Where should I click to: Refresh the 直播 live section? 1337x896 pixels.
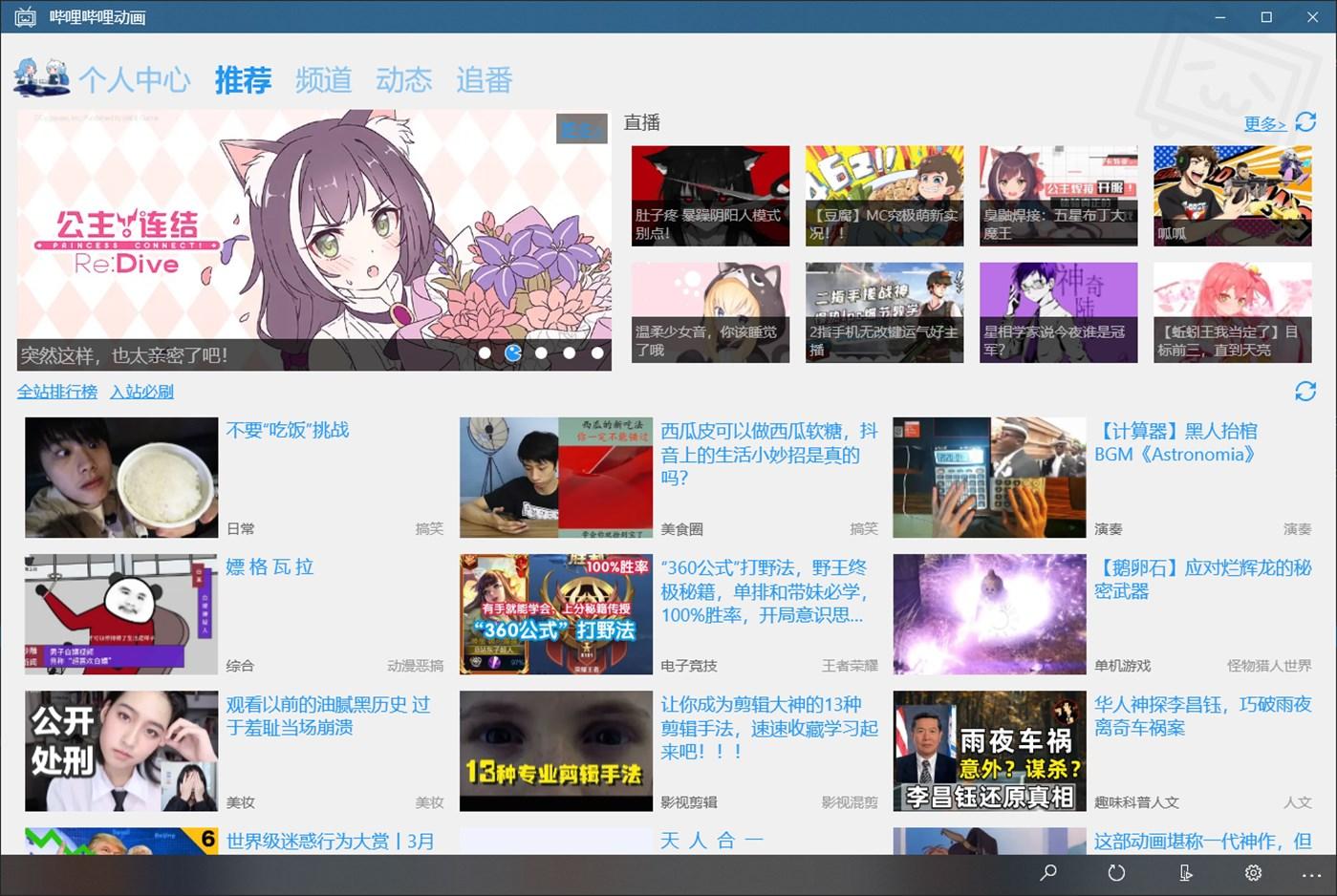1305,123
